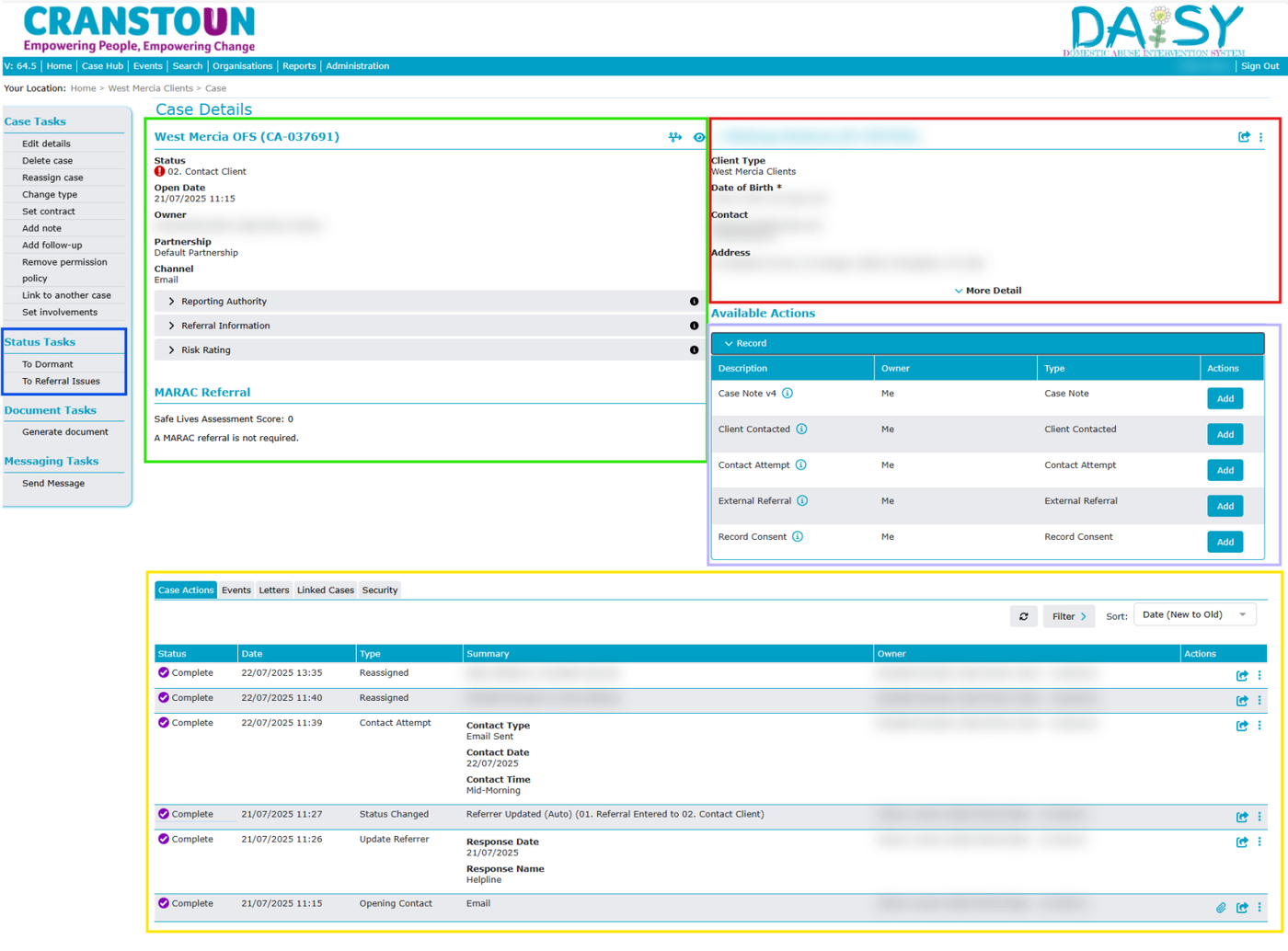
Task: Expand the Referral Information section
Action: [425, 326]
